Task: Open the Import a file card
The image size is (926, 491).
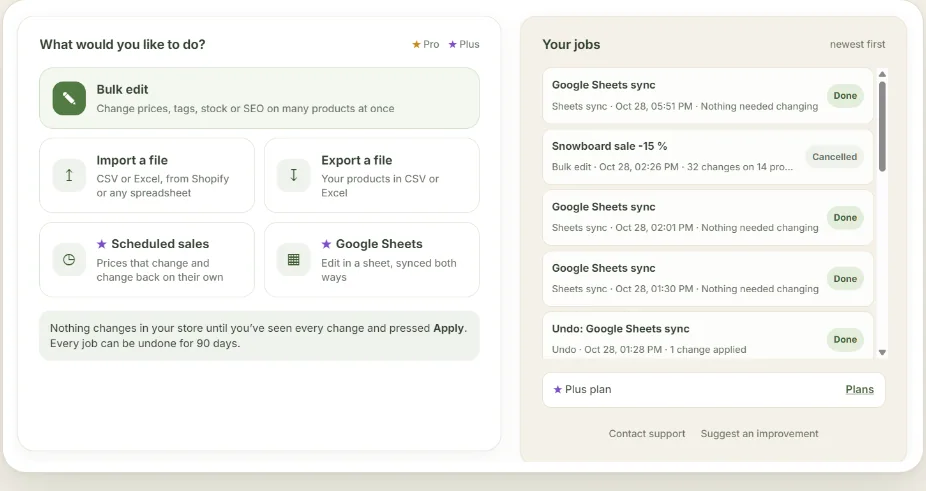Action: (x=147, y=175)
